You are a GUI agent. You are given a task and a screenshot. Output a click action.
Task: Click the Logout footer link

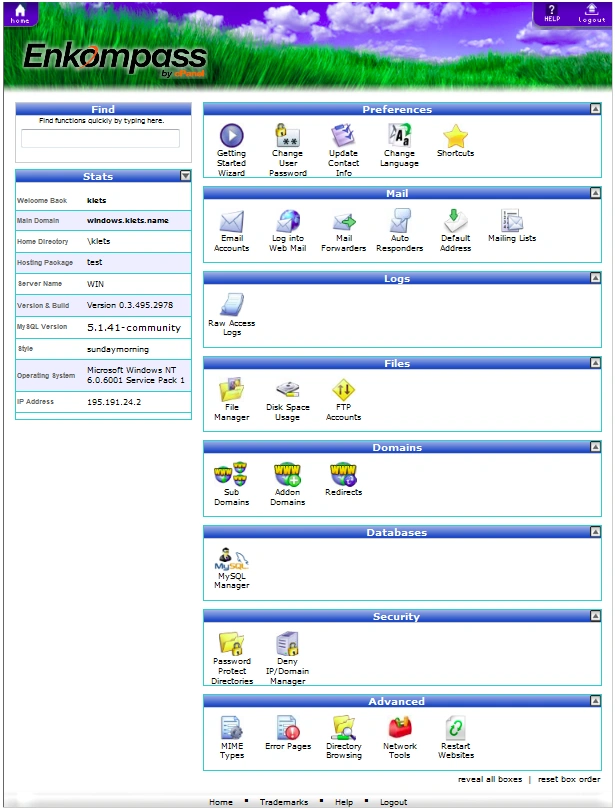(x=393, y=802)
